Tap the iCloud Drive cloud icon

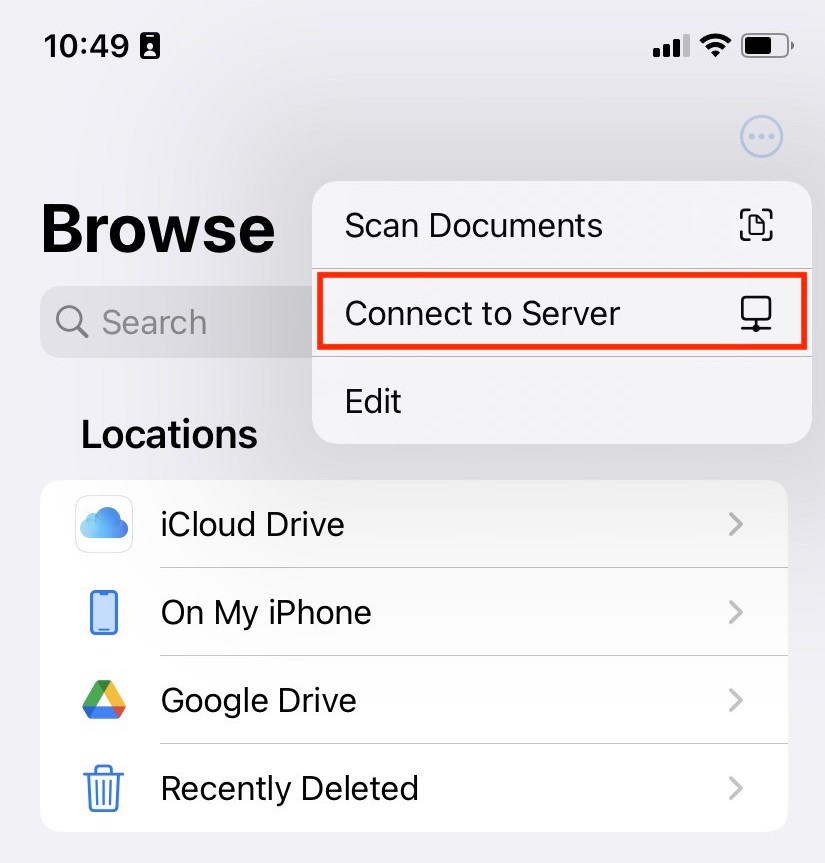point(104,523)
